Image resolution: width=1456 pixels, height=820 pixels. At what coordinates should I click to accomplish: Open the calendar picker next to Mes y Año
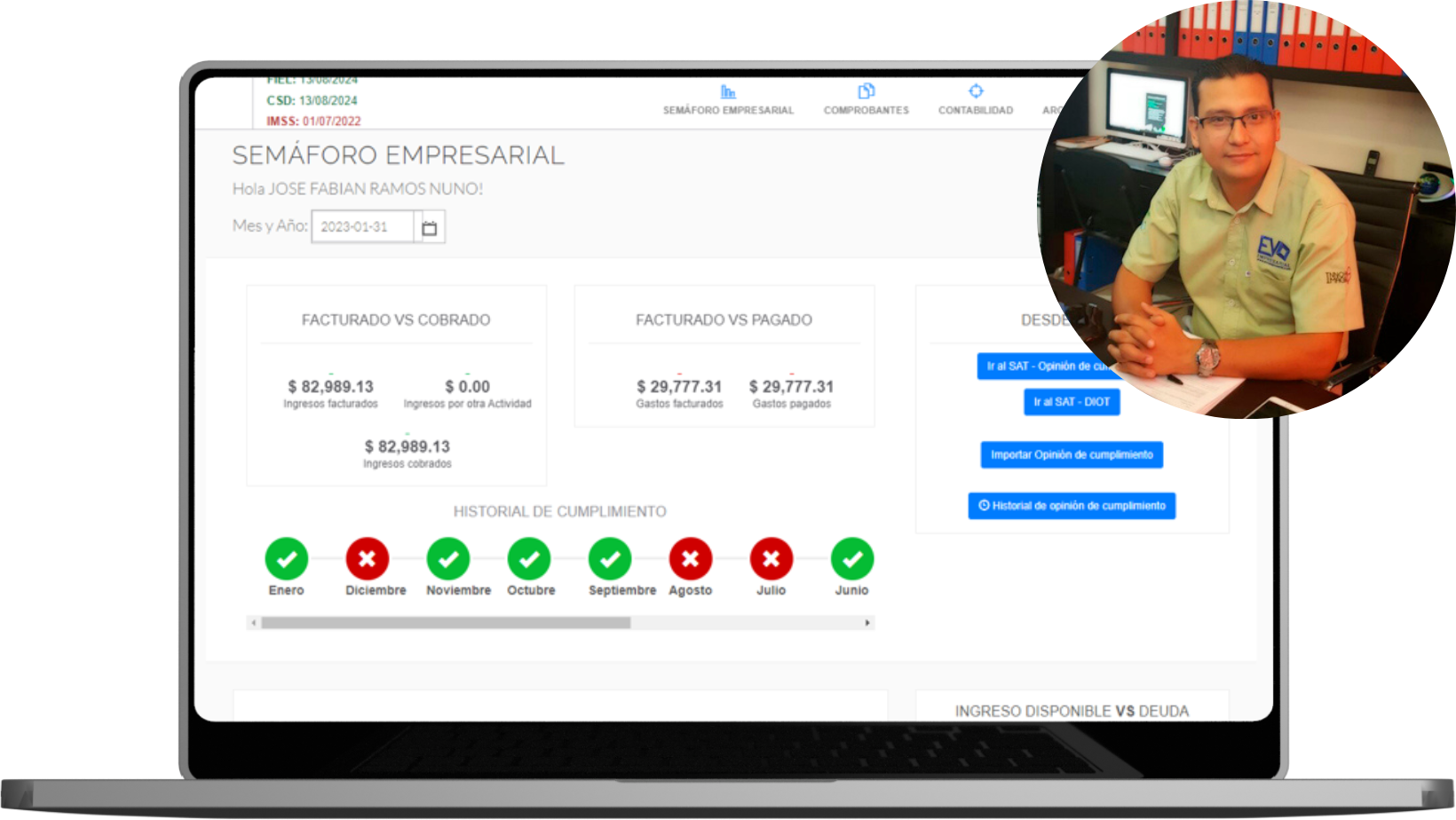[430, 227]
